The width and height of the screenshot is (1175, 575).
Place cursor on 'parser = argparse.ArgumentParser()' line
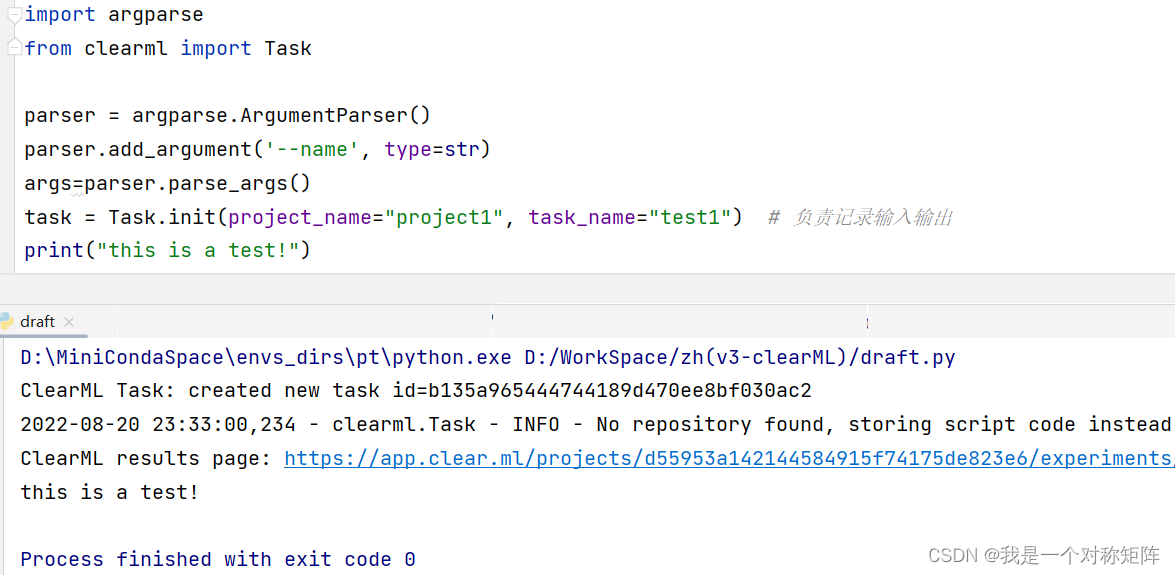[228, 116]
